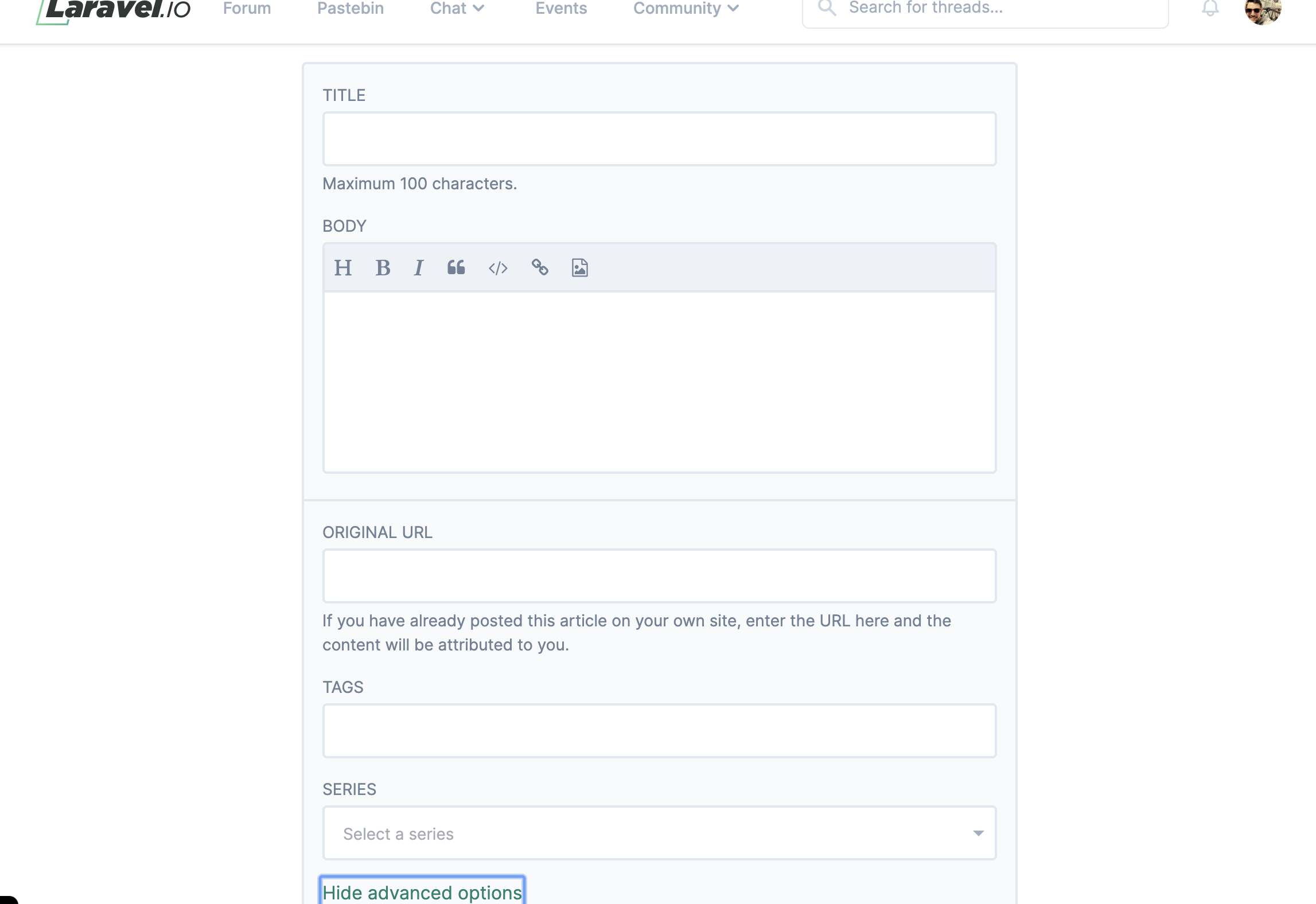This screenshot has height=904, width=1316.
Task: Open the Pastebin navigation link
Action: tap(351, 9)
